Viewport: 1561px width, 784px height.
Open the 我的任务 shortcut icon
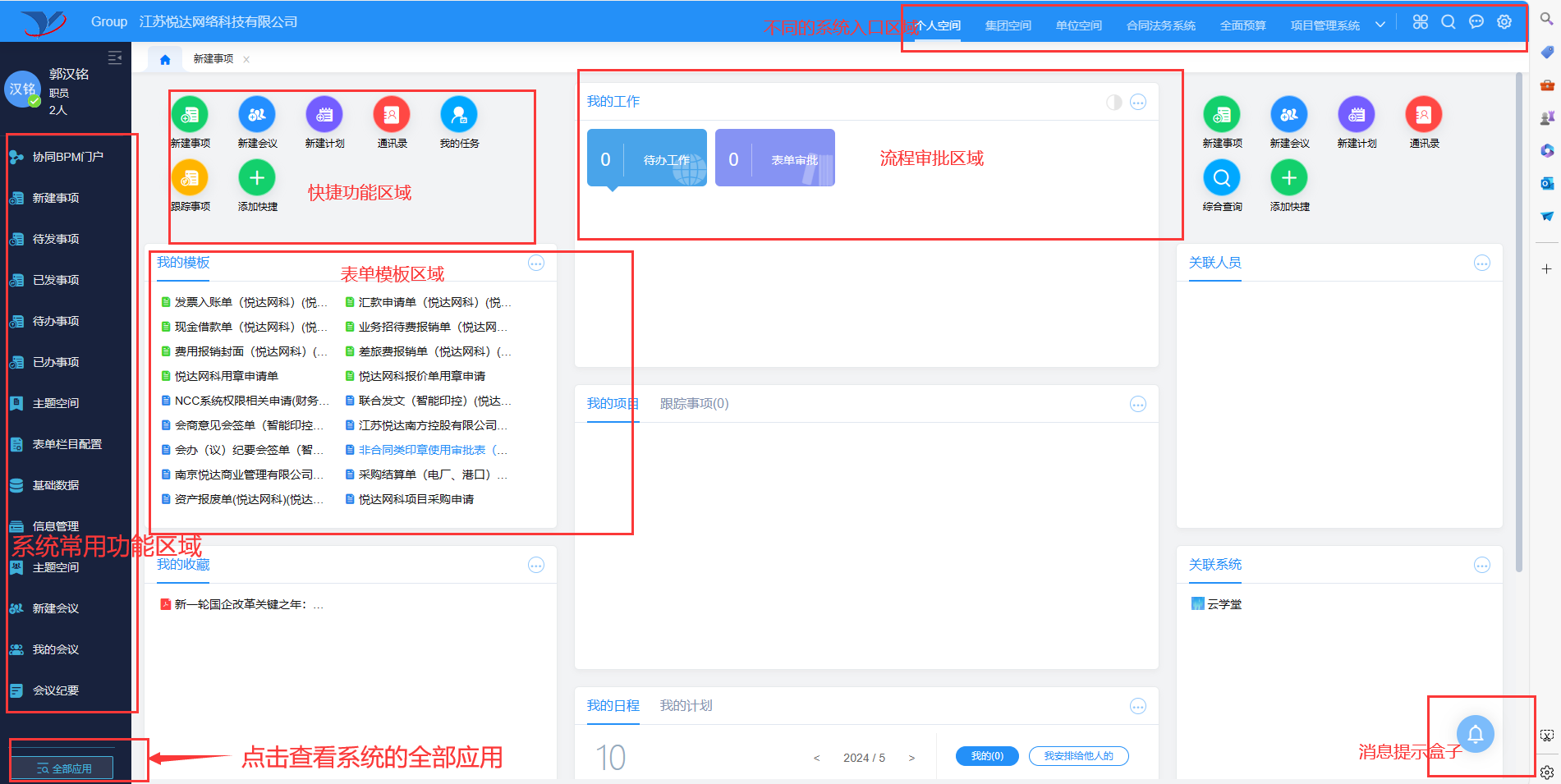click(x=458, y=115)
